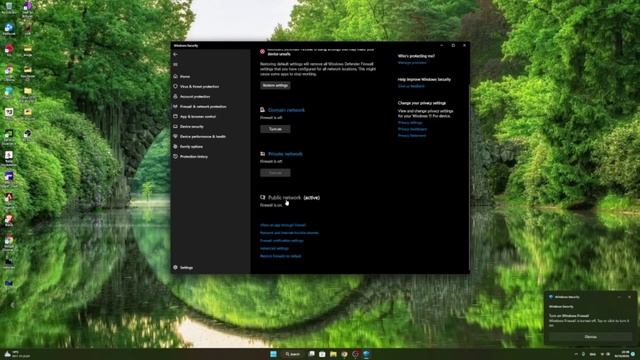This screenshot has width=640, height=360.
Task: Turn on the Domain network firewall
Action: [x=276, y=129]
